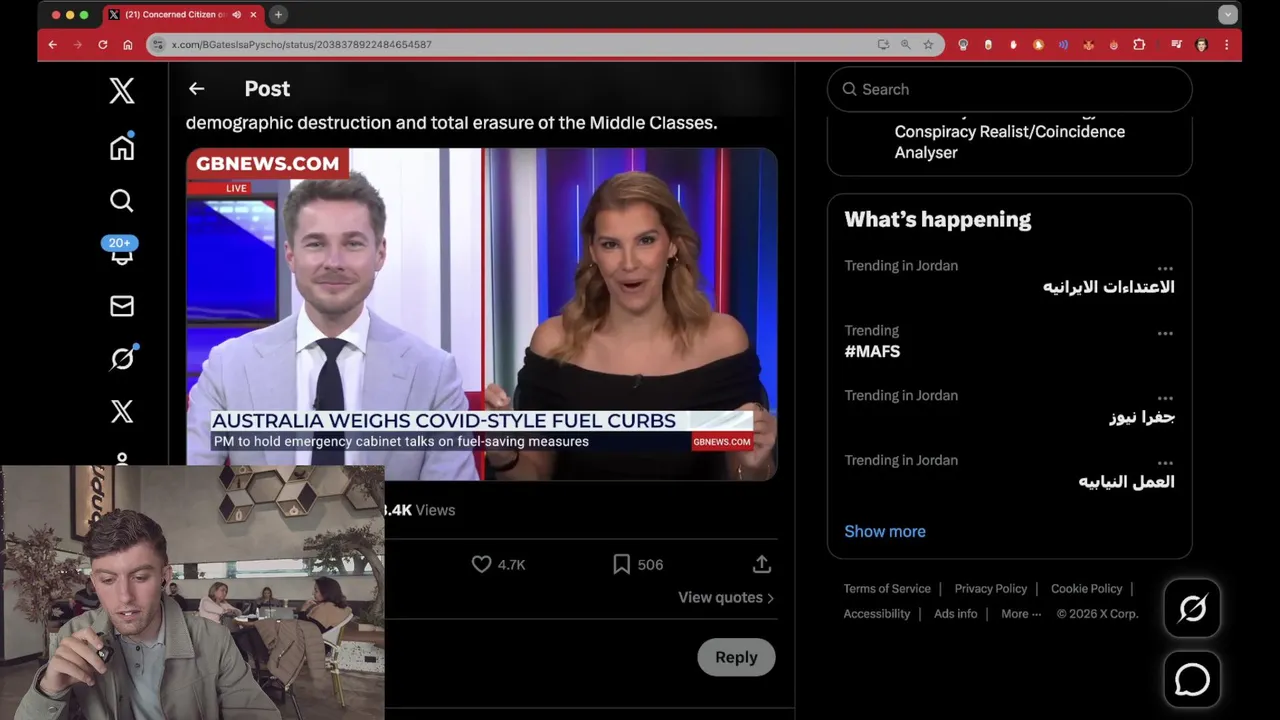This screenshot has width=1280, height=720.
Task: Click Conspiracy Realist/Coincidence Analyser bio text
Action: click(1010, 142)
